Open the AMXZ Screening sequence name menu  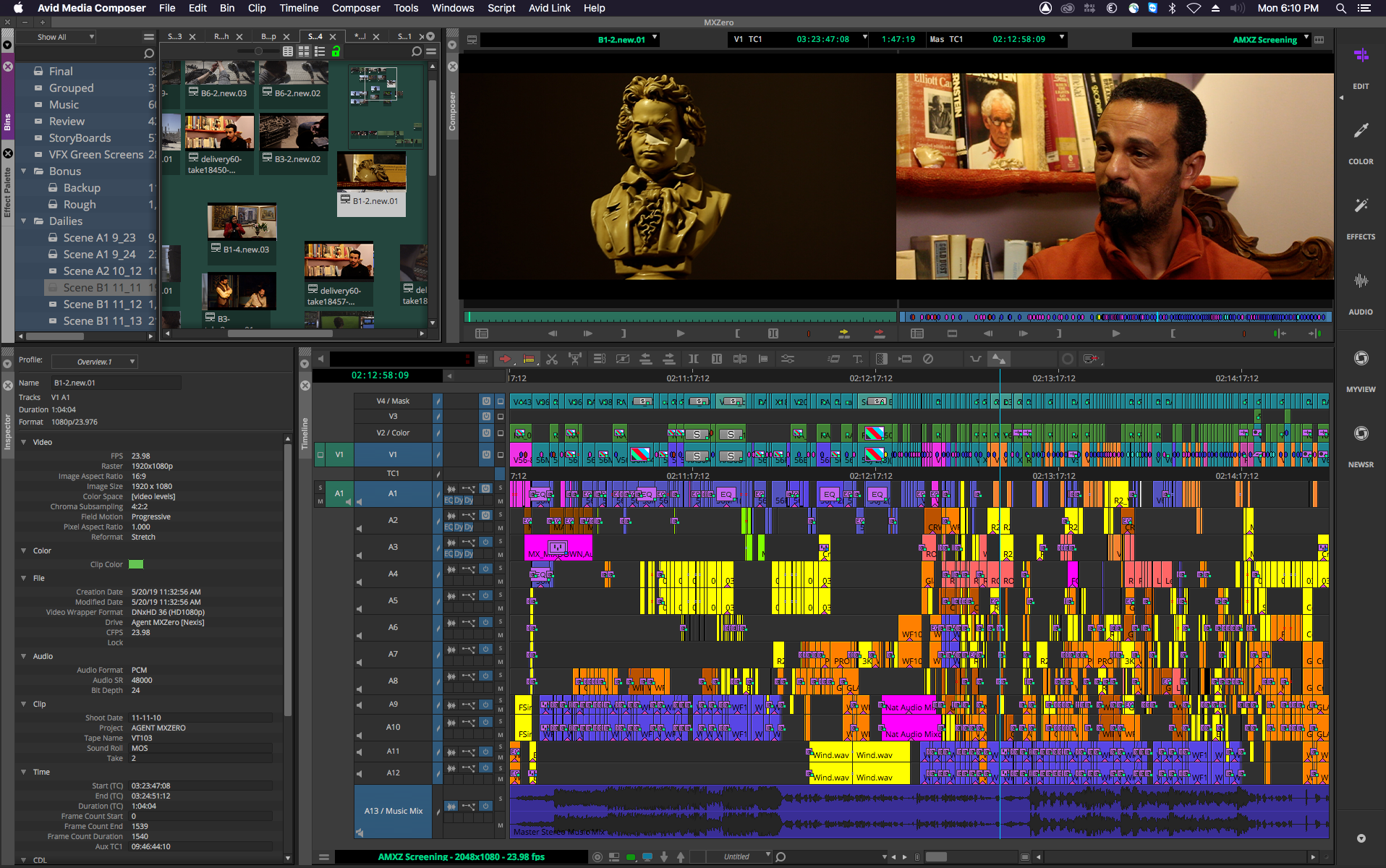click(1306, 37)
